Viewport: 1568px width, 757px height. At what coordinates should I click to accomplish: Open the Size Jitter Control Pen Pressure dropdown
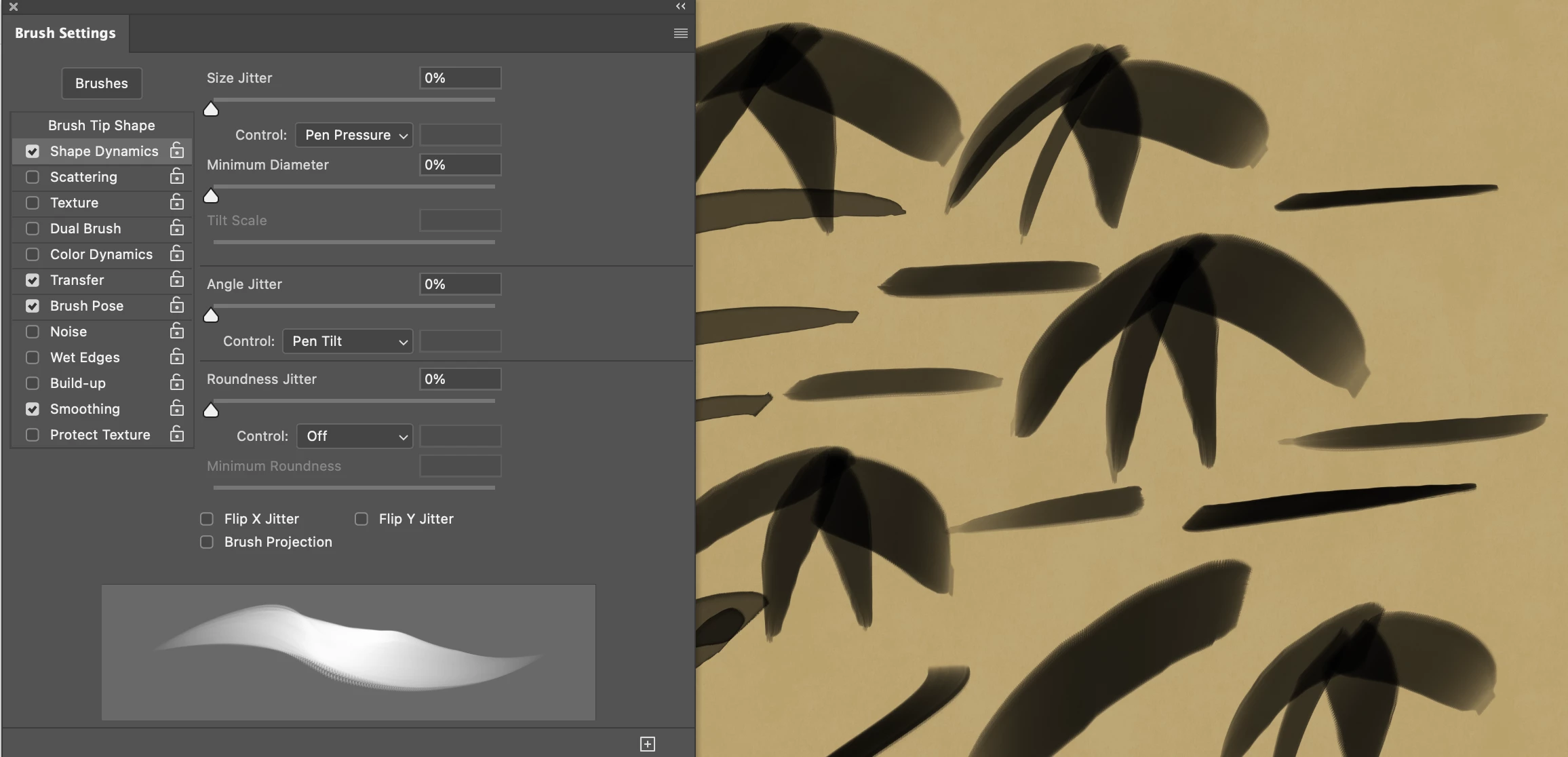[354, 135]
